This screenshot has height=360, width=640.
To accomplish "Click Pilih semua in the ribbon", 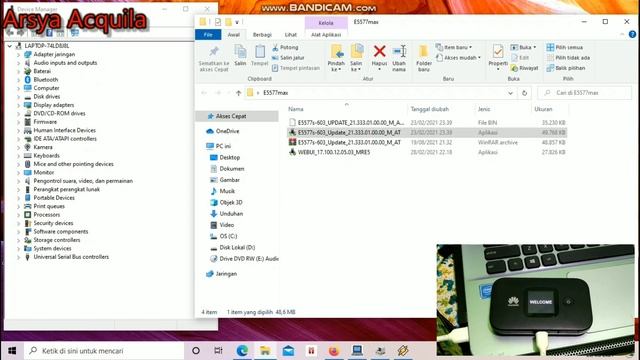I will pos(565,47).
